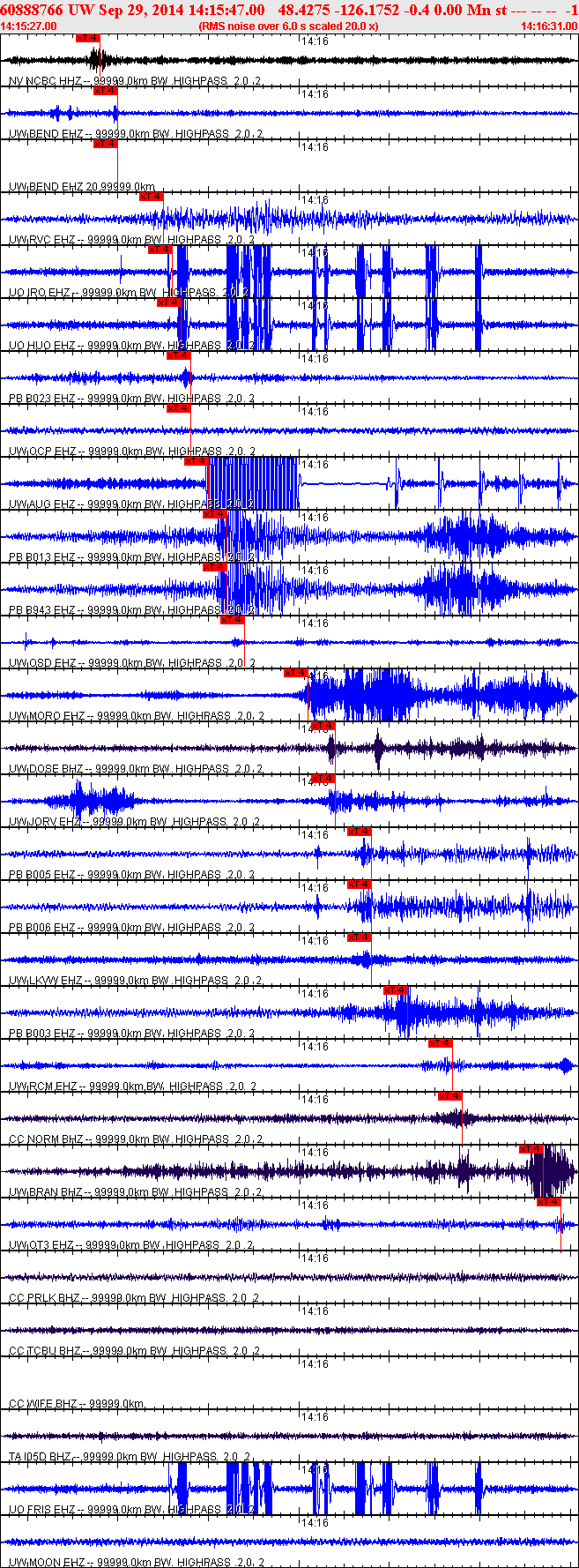This screenshot has height=1568, width=579.
Task: Click the 14:16 tick label above UW OSD trace
Action: point(315,623)
